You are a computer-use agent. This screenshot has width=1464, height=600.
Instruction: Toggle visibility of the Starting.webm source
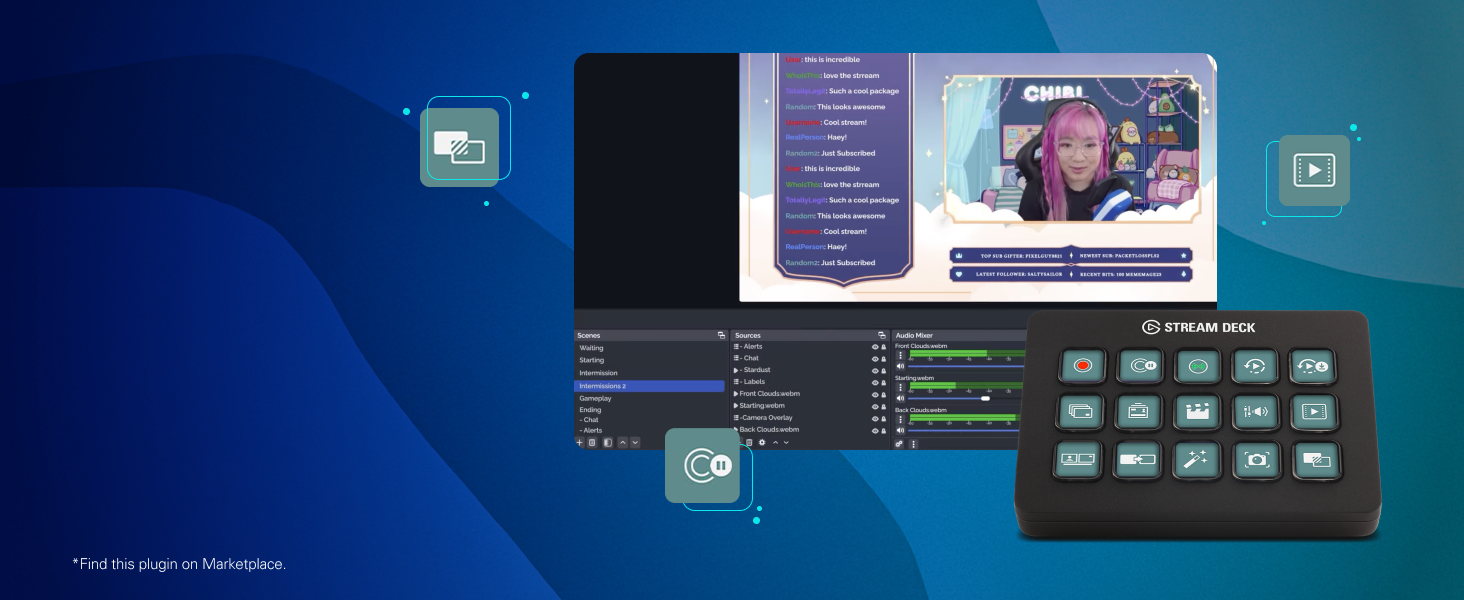(875, 405)
